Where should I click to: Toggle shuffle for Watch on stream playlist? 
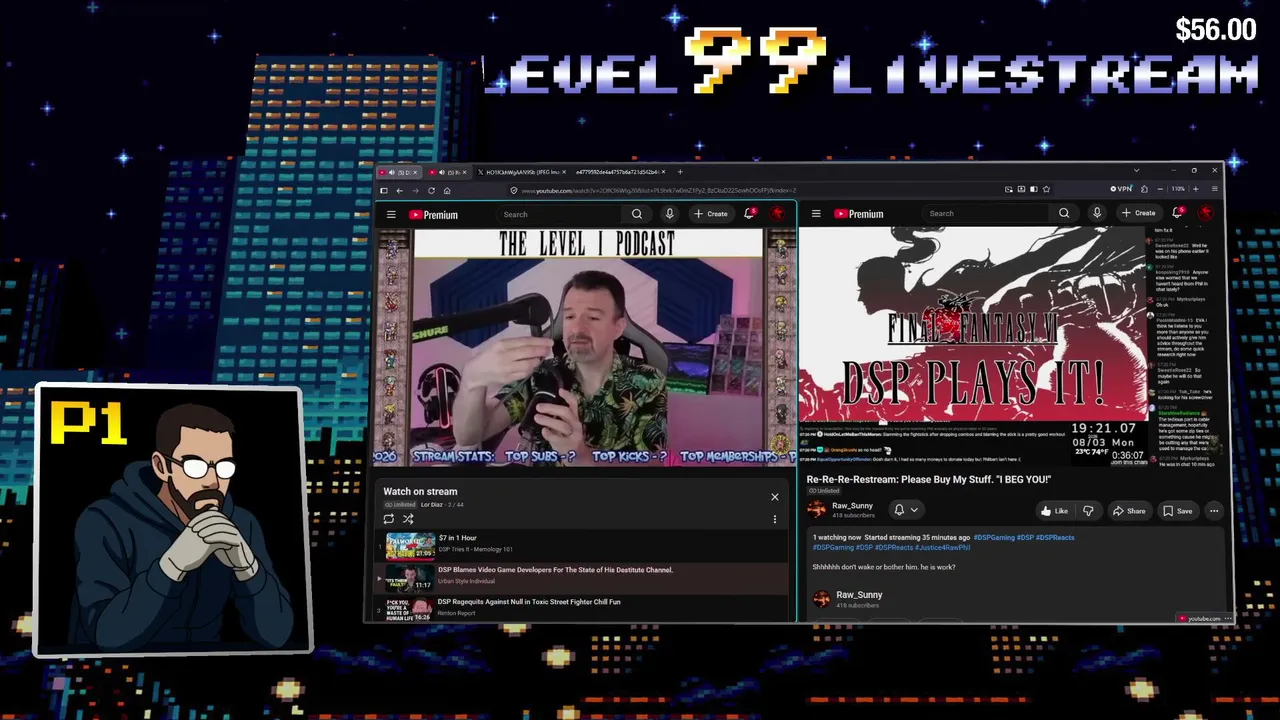[408, 519]
